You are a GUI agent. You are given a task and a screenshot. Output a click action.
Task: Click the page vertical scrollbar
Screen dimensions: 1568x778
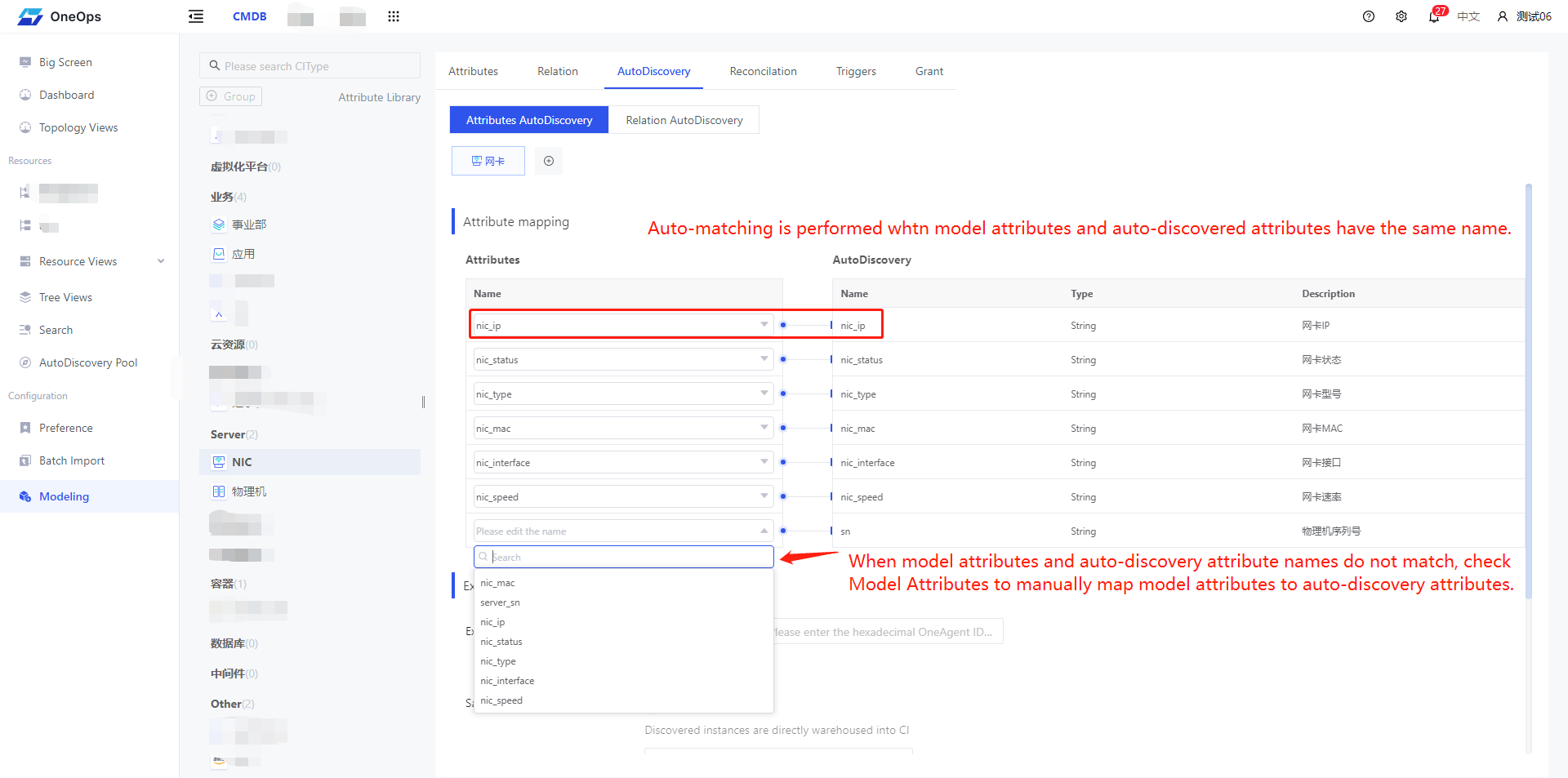click(1528, 392)
